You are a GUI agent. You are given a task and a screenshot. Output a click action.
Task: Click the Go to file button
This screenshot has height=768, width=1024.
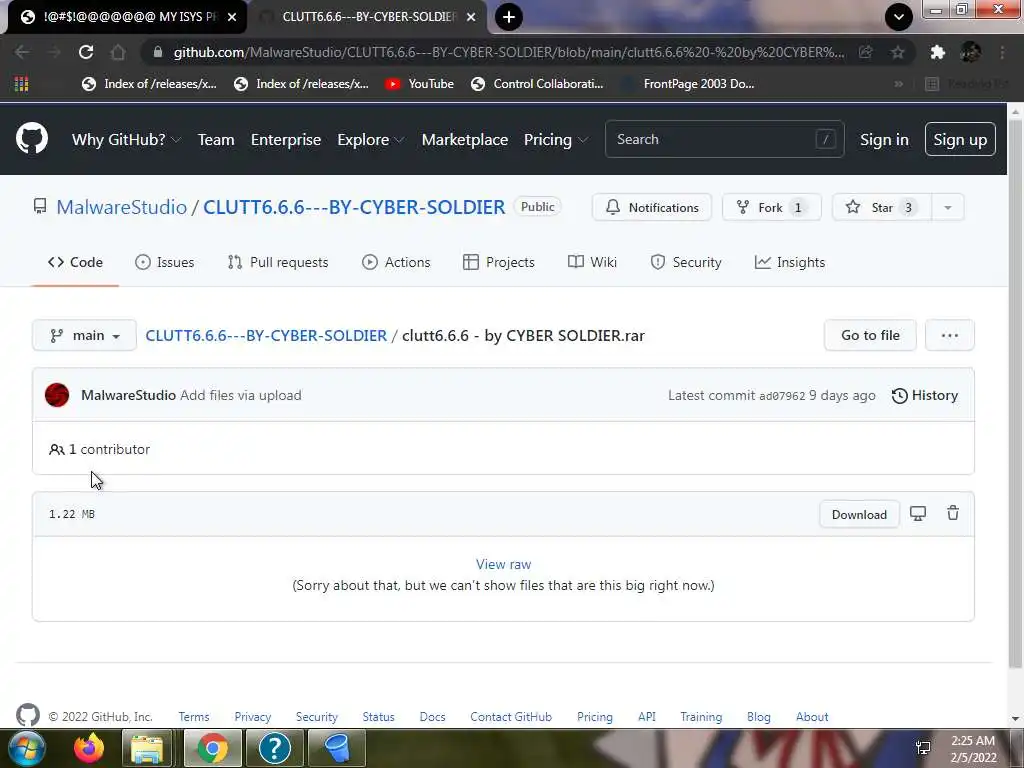coord(870,335)
